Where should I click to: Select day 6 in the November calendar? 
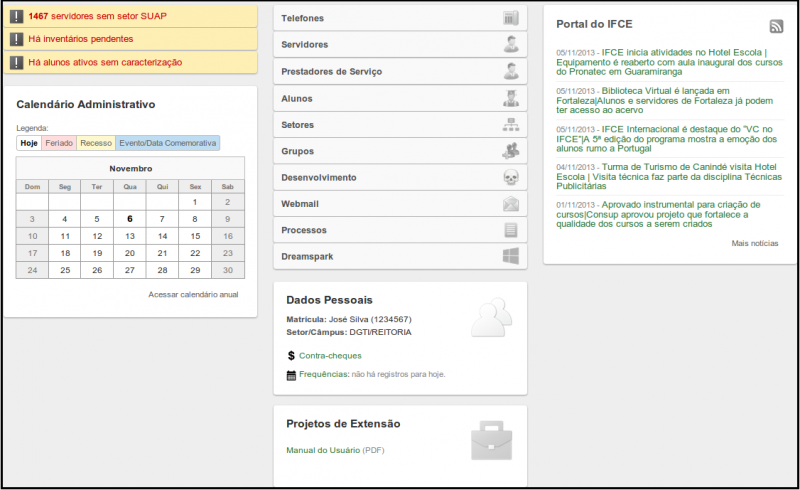point(130,219)
